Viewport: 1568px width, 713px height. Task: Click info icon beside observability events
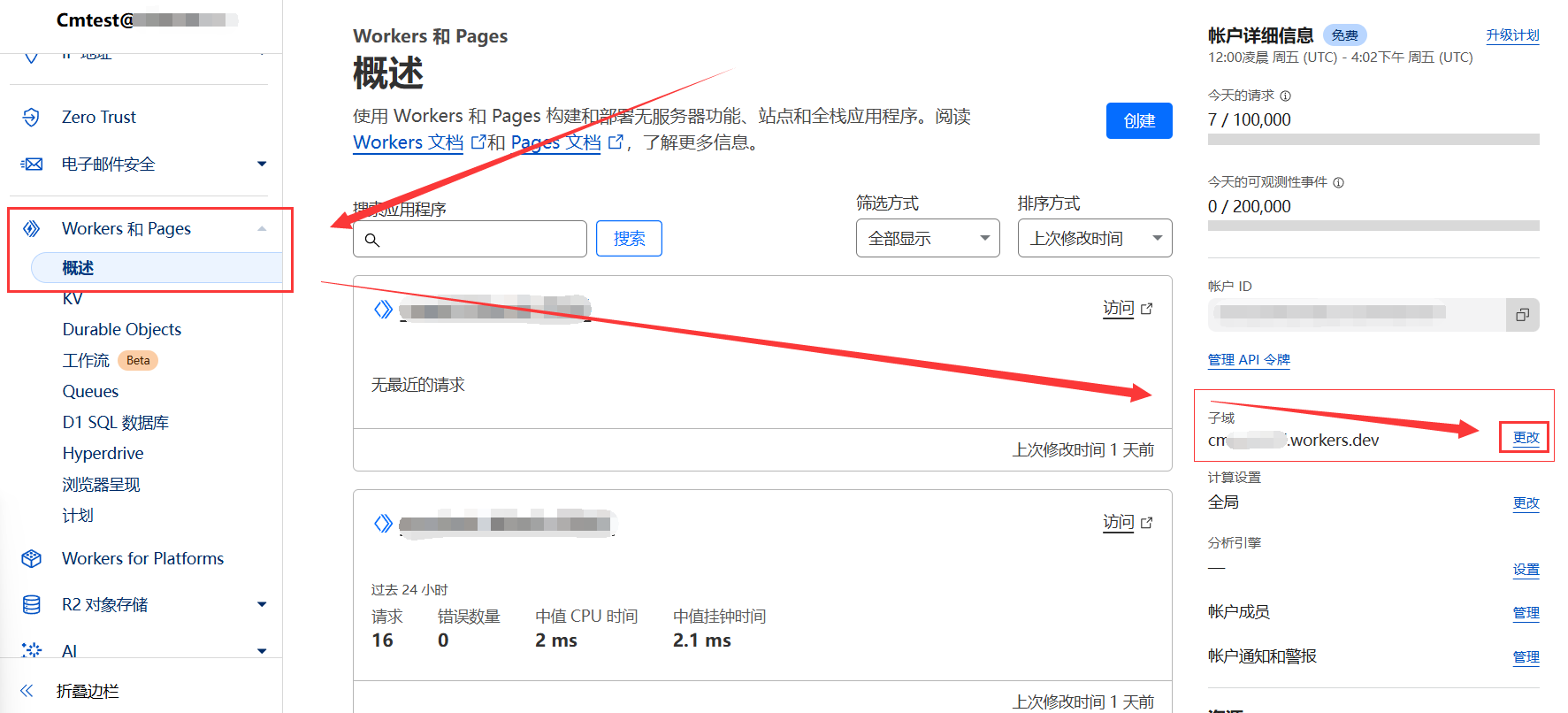click(1338, 183)
